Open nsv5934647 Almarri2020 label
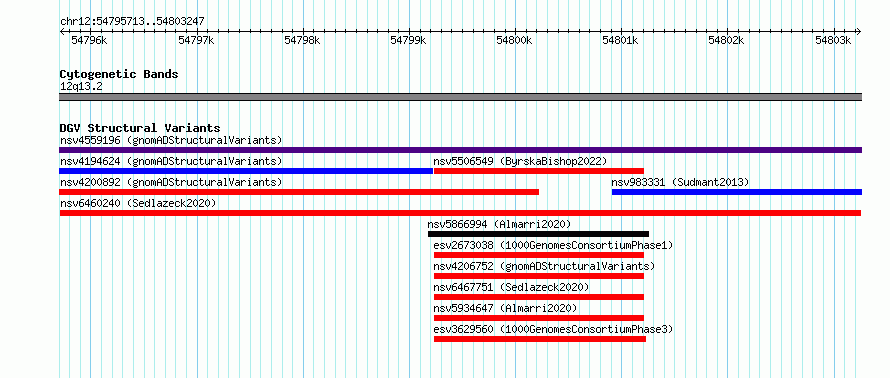This screenshot has height=378, width=890. pos(505,308)
